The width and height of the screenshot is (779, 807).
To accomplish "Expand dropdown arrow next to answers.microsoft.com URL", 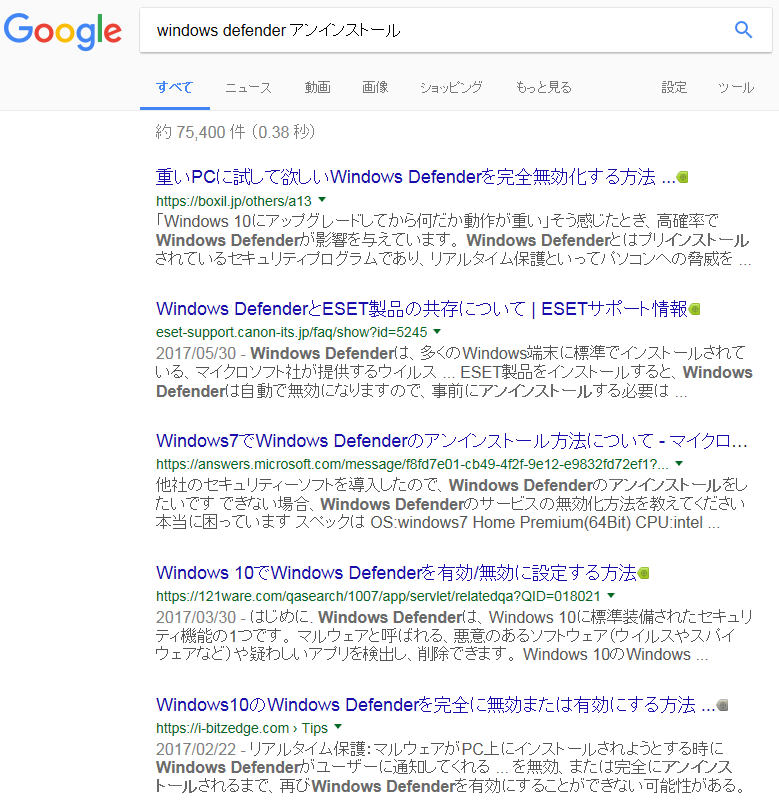I will tap(679, 463).
